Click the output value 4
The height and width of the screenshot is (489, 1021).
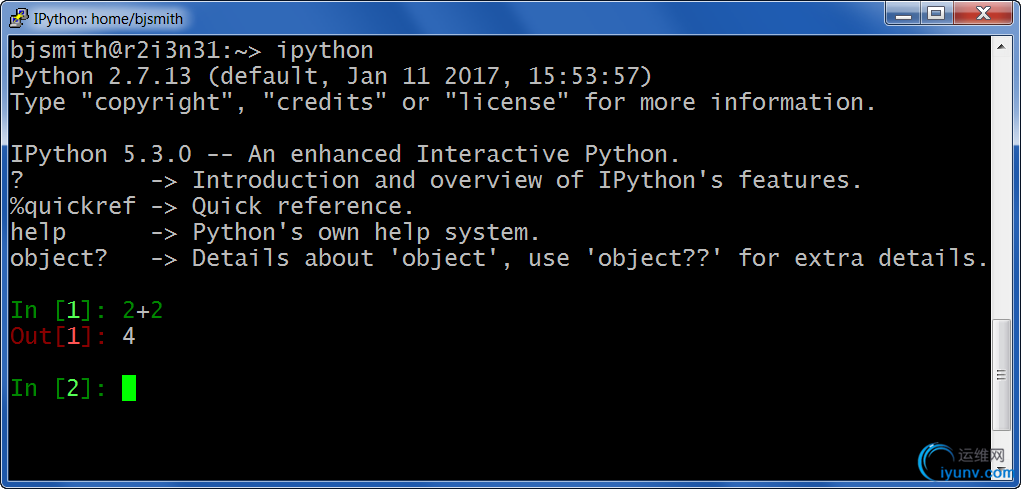tap(129, 336)
